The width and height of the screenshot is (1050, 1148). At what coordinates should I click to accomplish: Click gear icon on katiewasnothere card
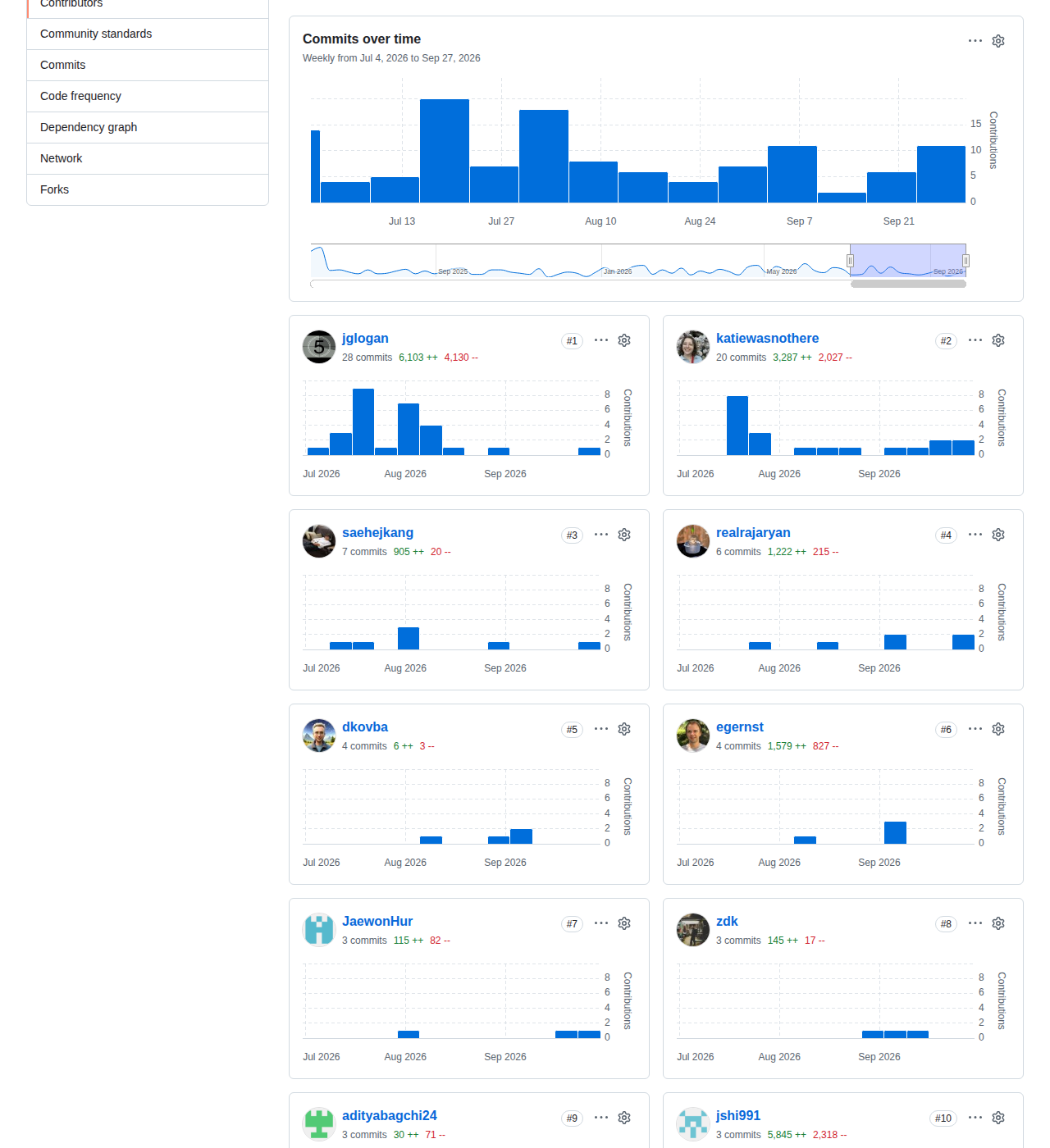click(998, 340)
